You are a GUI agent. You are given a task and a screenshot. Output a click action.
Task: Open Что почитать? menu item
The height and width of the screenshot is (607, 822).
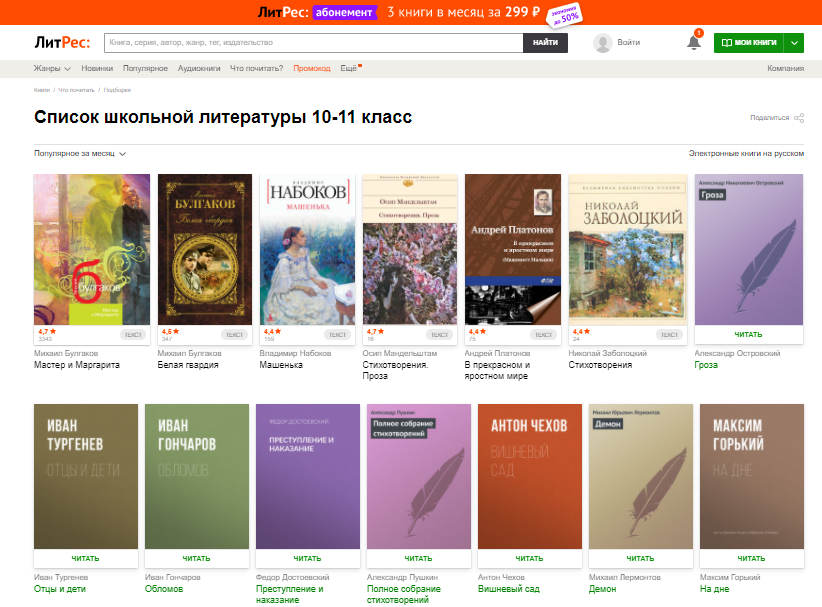pos(256,68)
